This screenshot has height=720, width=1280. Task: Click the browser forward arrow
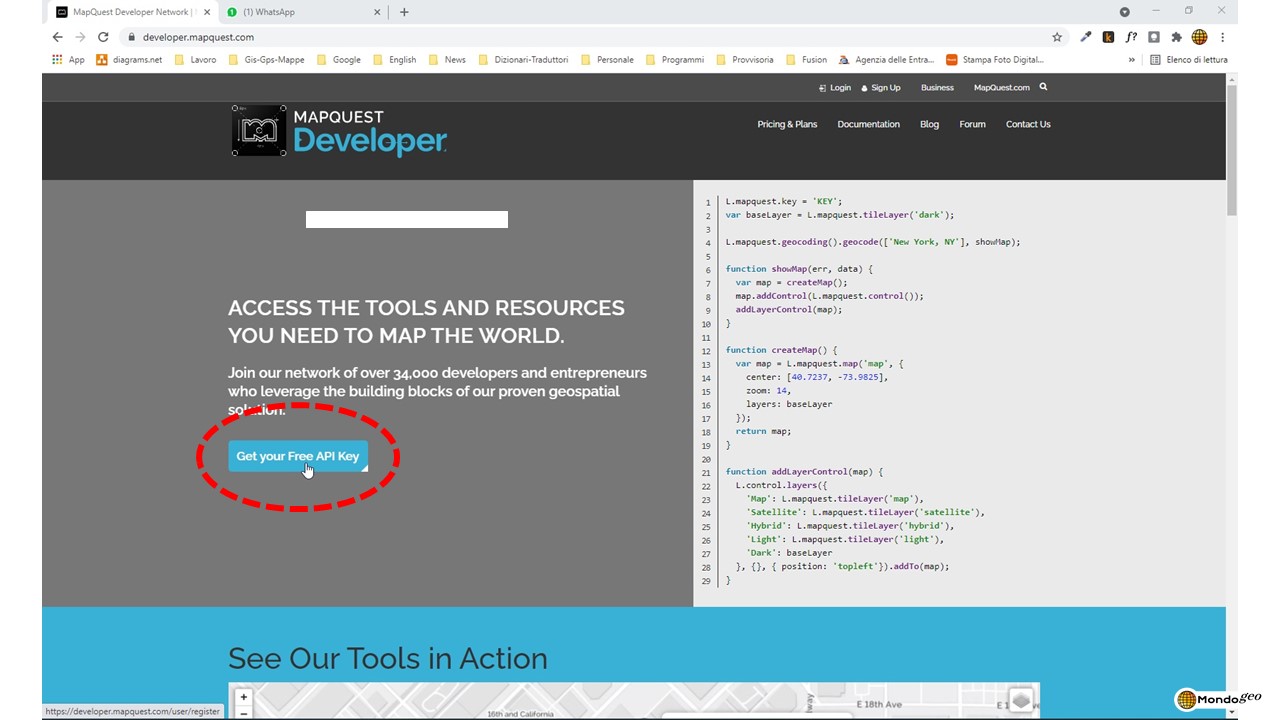(80, 37)
